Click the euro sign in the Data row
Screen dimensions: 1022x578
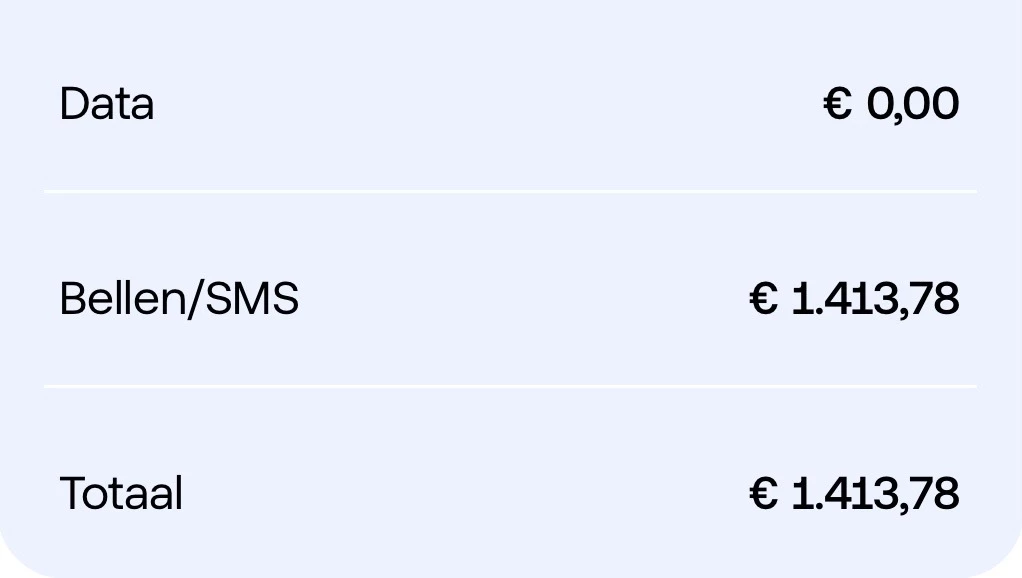pyautogui.click(x=838, y=104)
